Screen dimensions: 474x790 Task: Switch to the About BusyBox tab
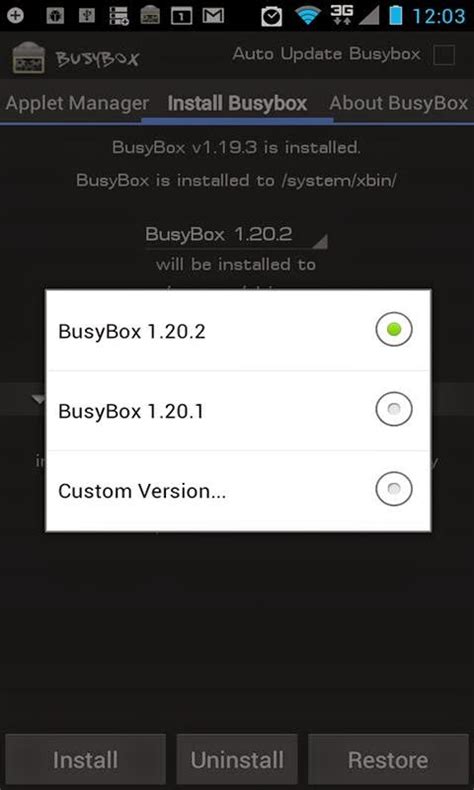(x=398, y=103)
